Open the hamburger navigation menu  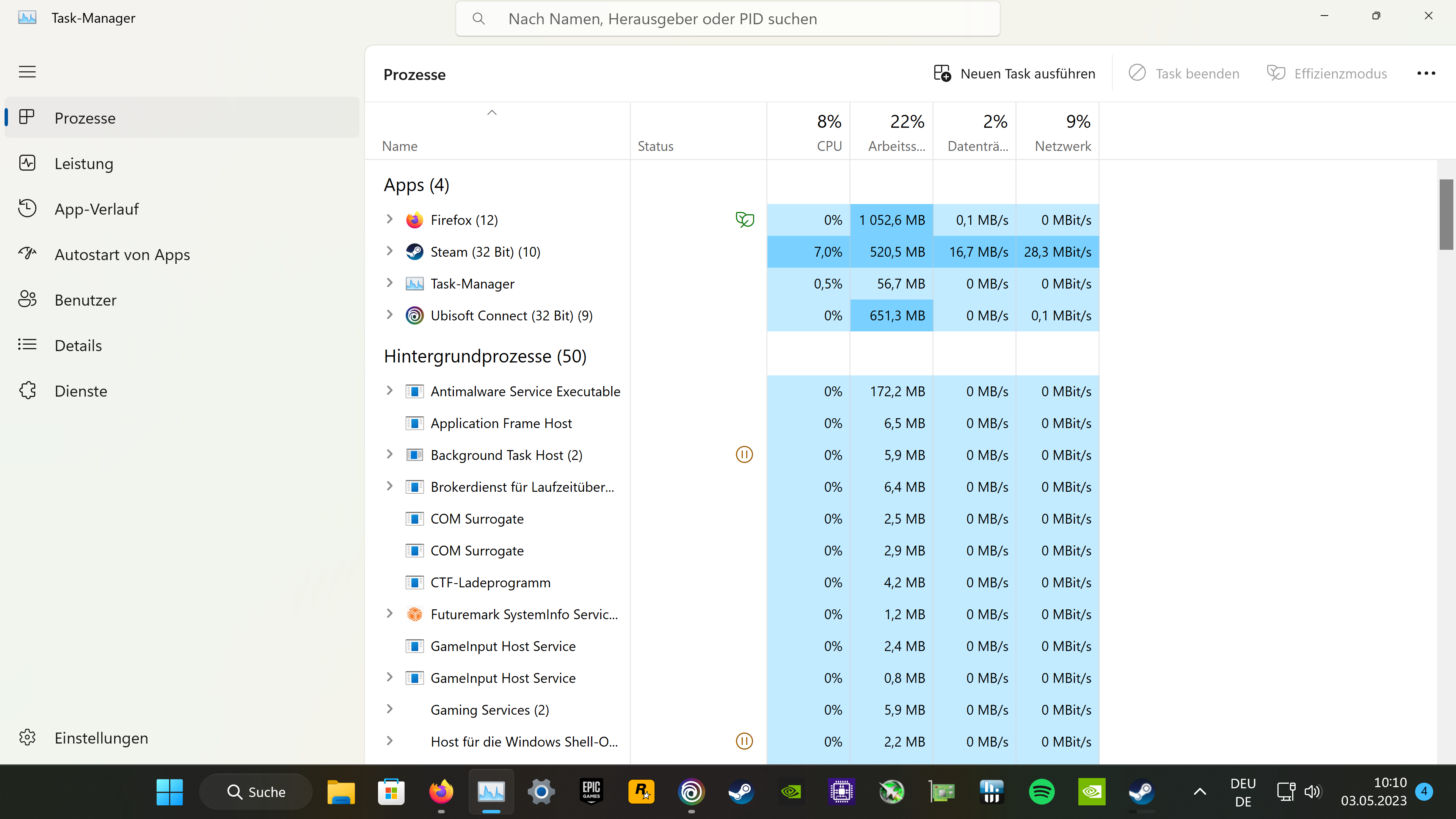point(27,72)
